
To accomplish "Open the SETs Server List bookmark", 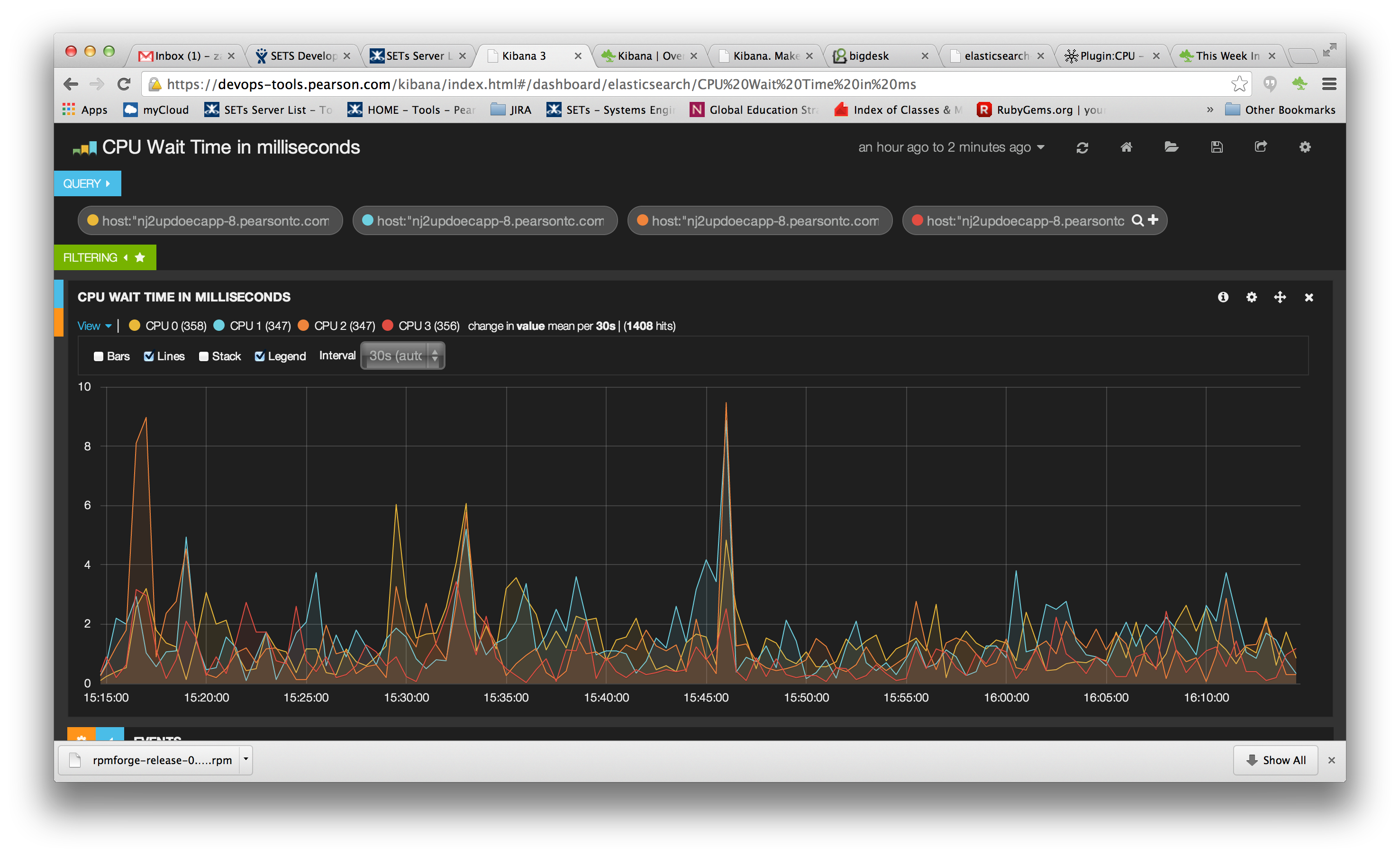I will pyautogui.click(x=268, y=109).
